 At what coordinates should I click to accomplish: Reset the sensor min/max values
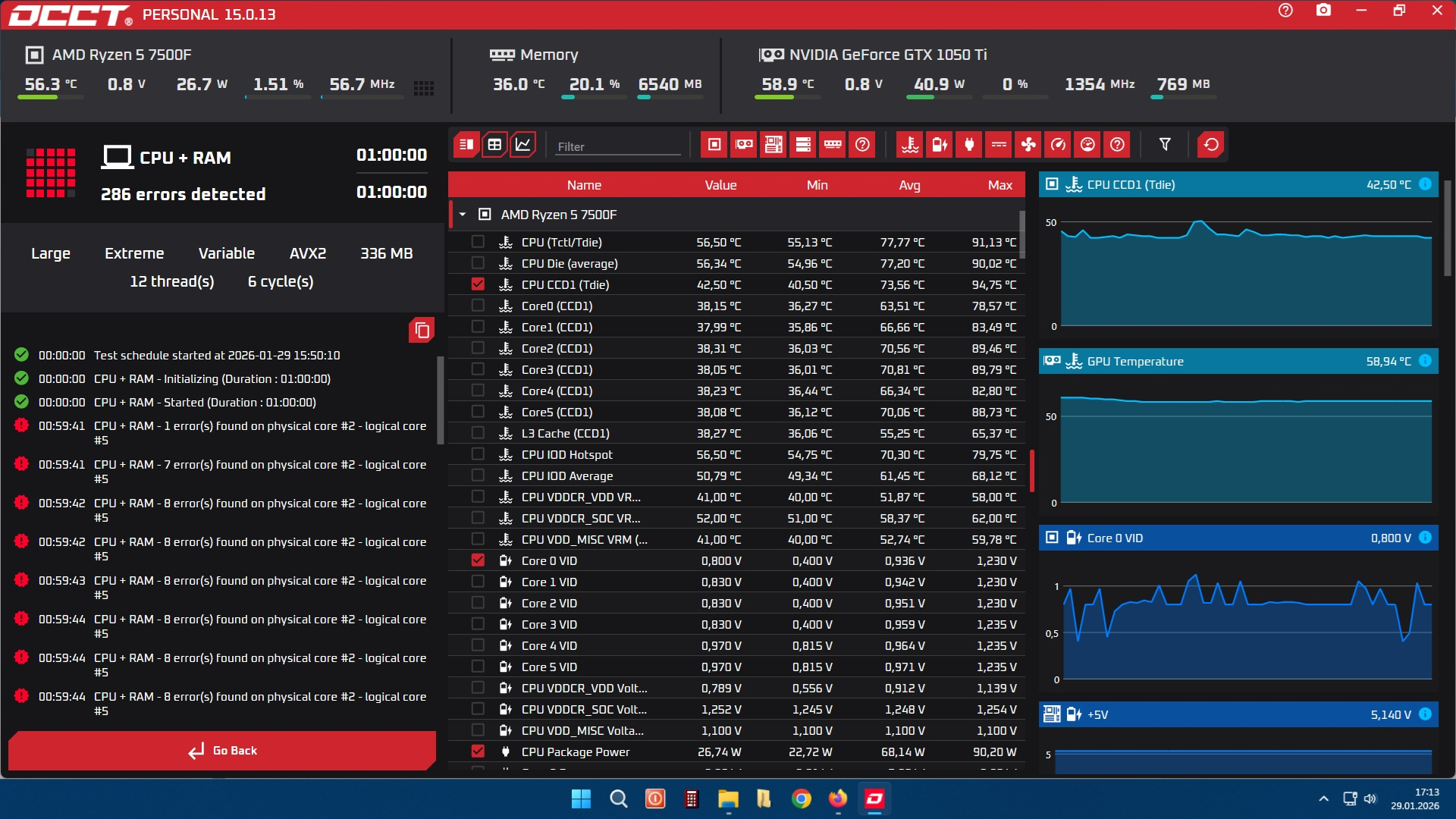[x=1211, y=144]
